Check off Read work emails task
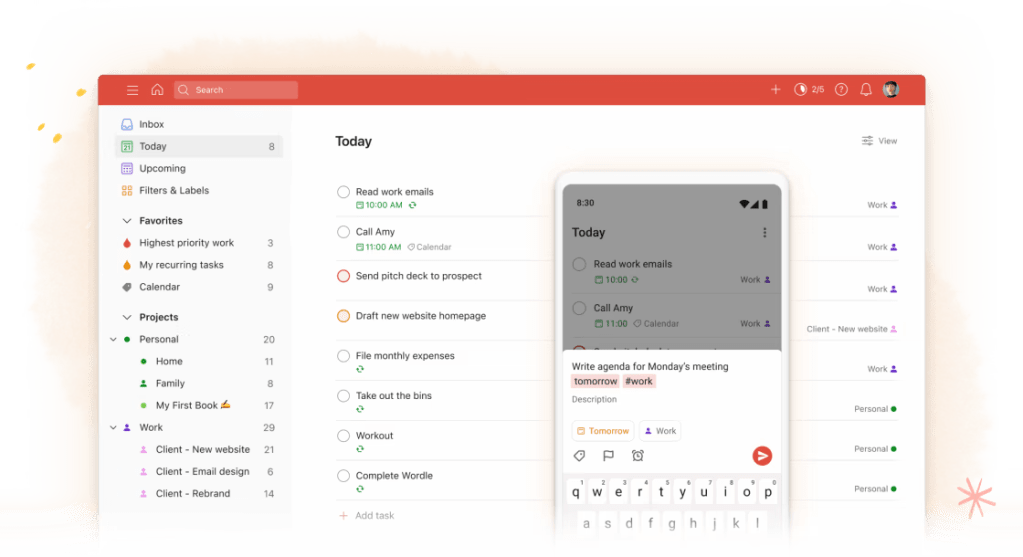1023x557 pixels. 343,192
